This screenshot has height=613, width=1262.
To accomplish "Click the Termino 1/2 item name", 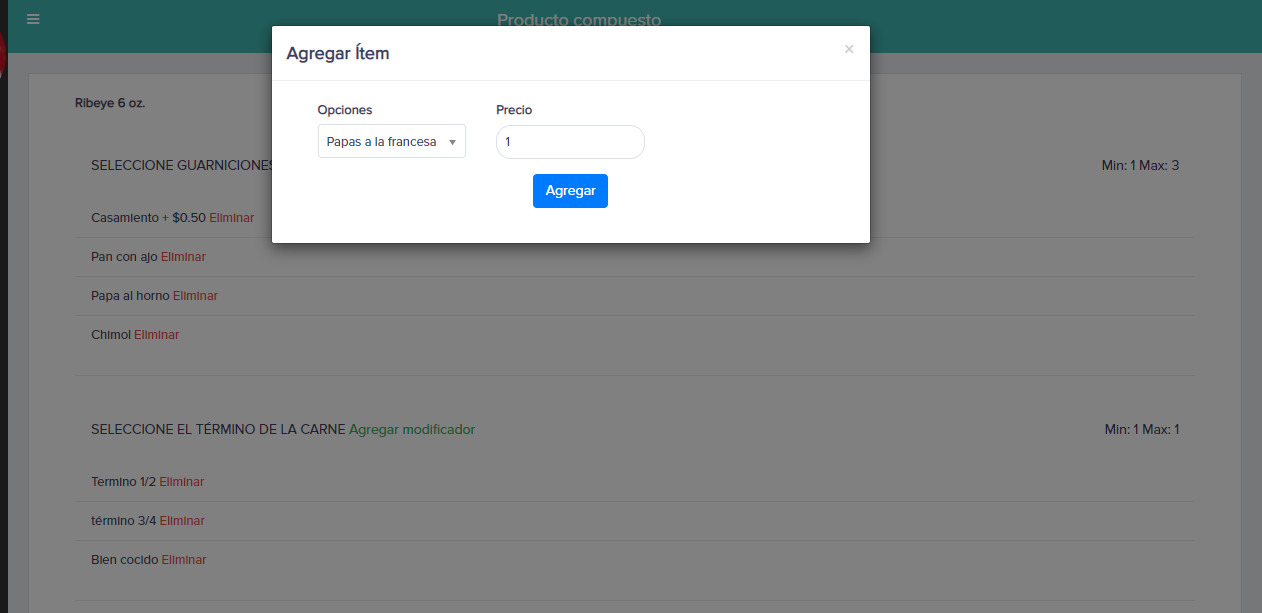I will coord(123,482).
